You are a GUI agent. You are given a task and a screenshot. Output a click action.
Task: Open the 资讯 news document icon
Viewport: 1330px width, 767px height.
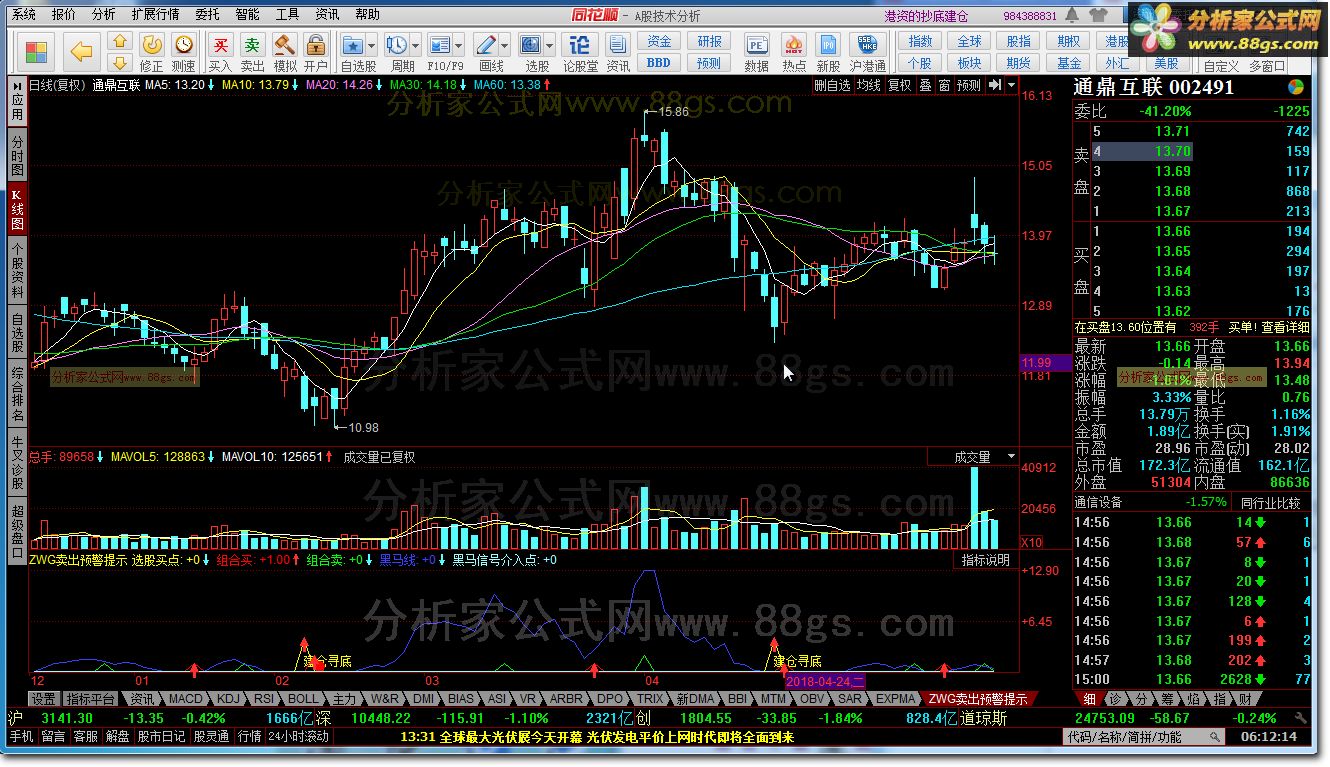click(x=618, y=45)
